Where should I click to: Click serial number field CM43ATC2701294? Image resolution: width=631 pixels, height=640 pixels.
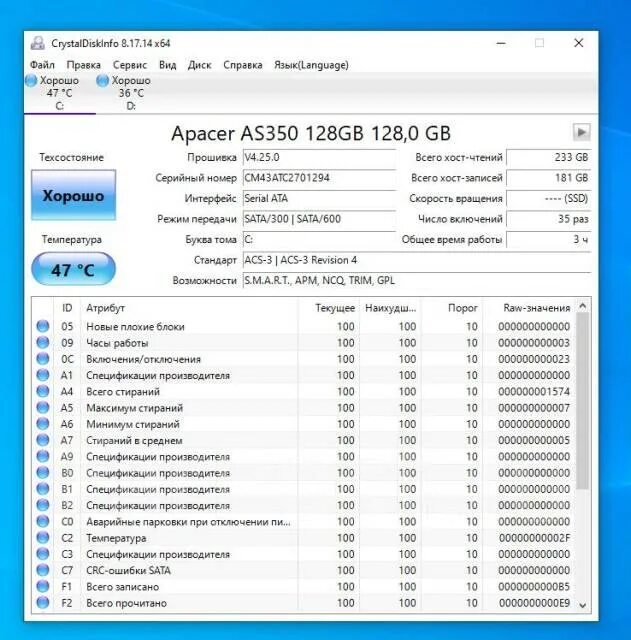coord(319,178)
